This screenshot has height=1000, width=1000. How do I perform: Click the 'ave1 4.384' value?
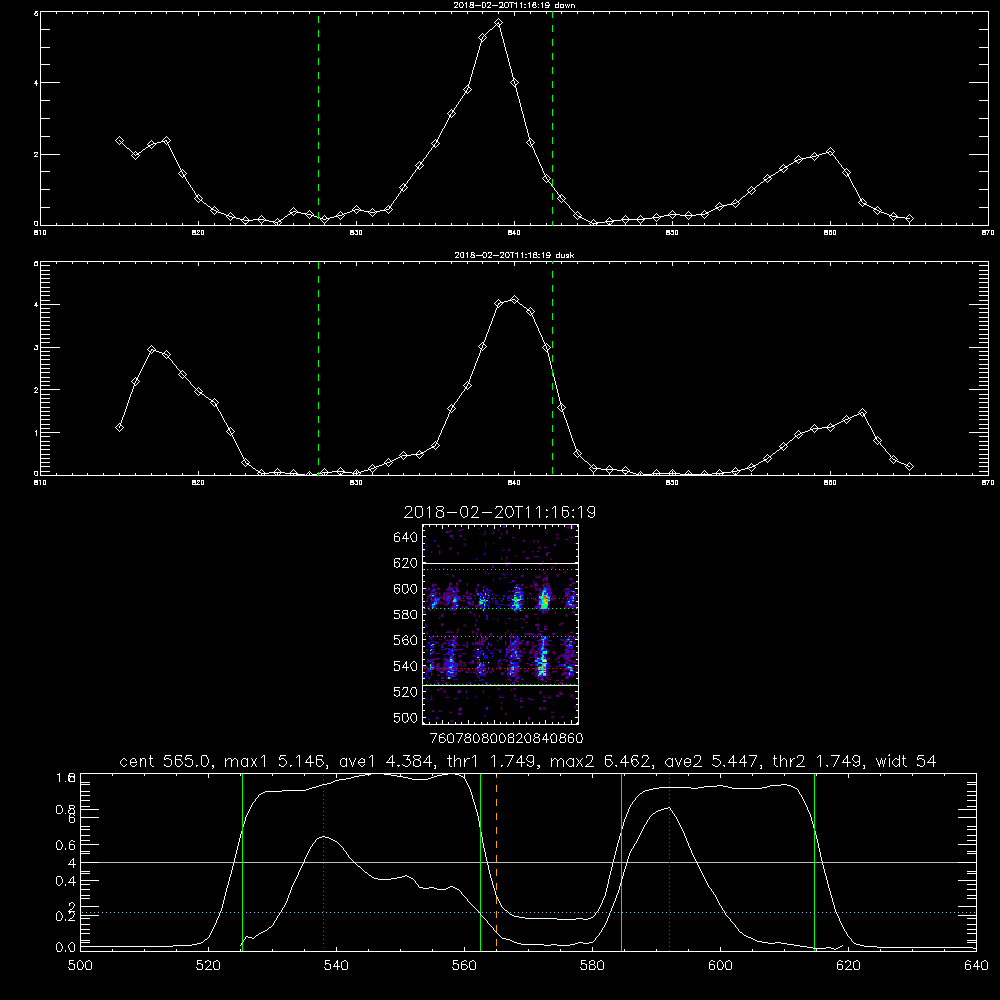coord(386,761)
